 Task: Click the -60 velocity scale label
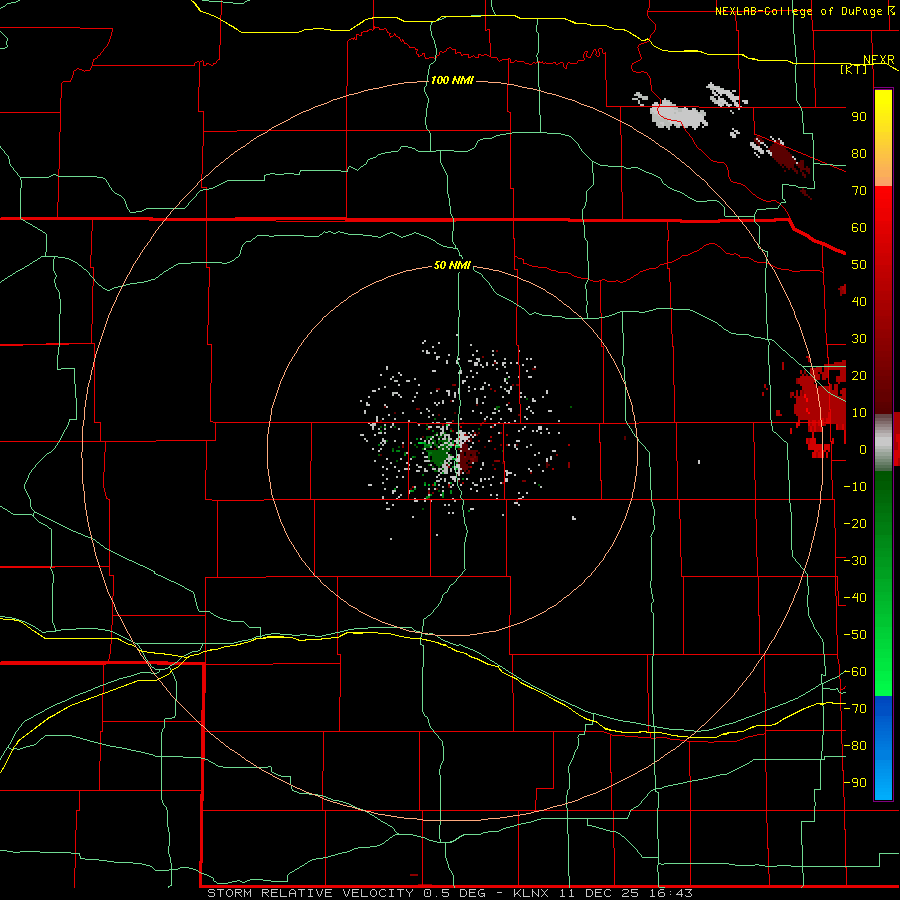855,672
